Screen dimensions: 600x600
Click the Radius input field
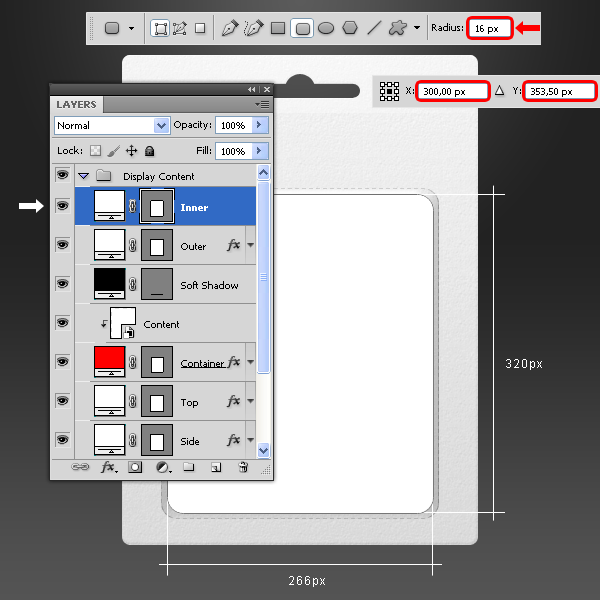[x=489, y=28]
